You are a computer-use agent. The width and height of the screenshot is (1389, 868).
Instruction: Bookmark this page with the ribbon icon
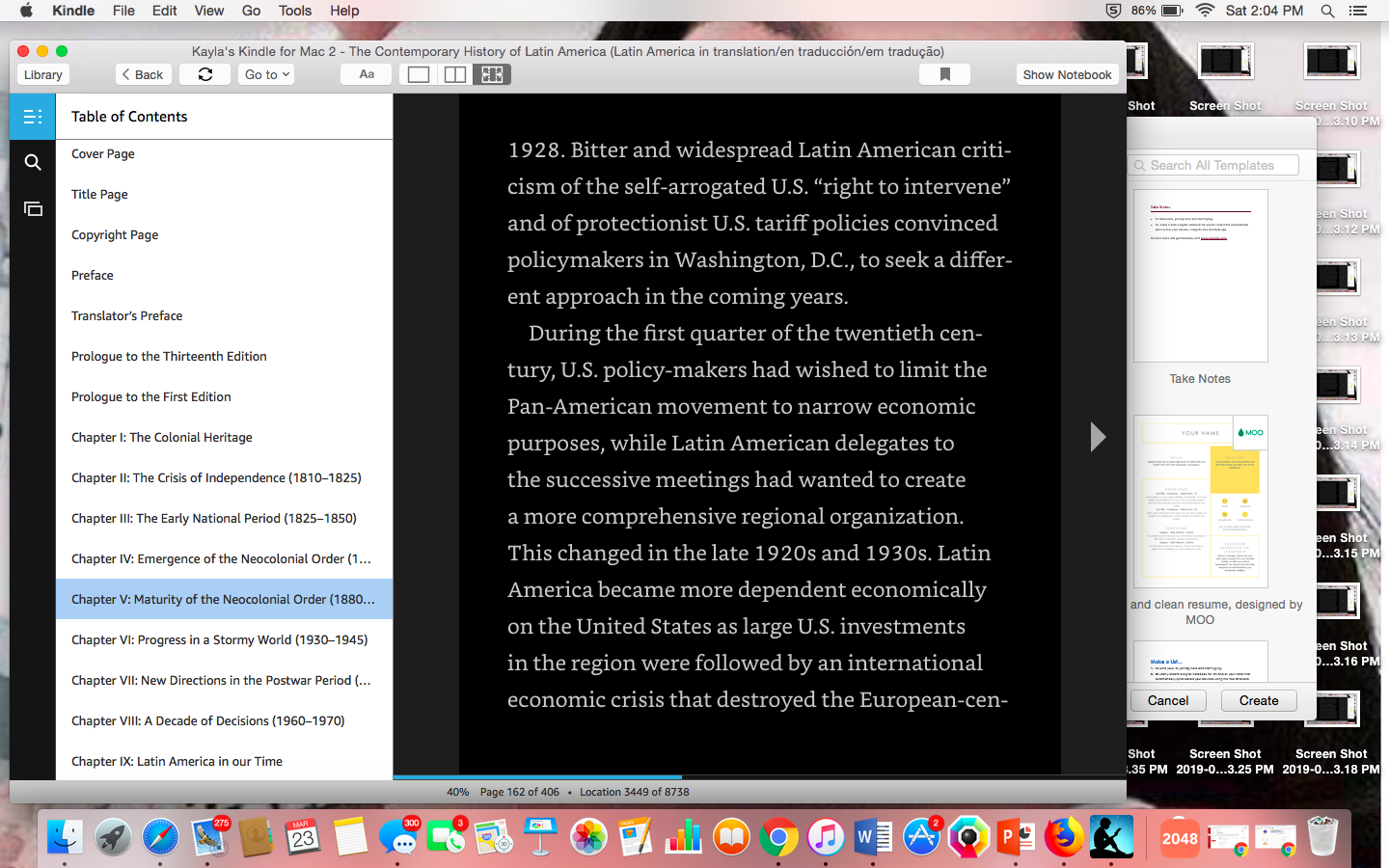tap(945, 74)
